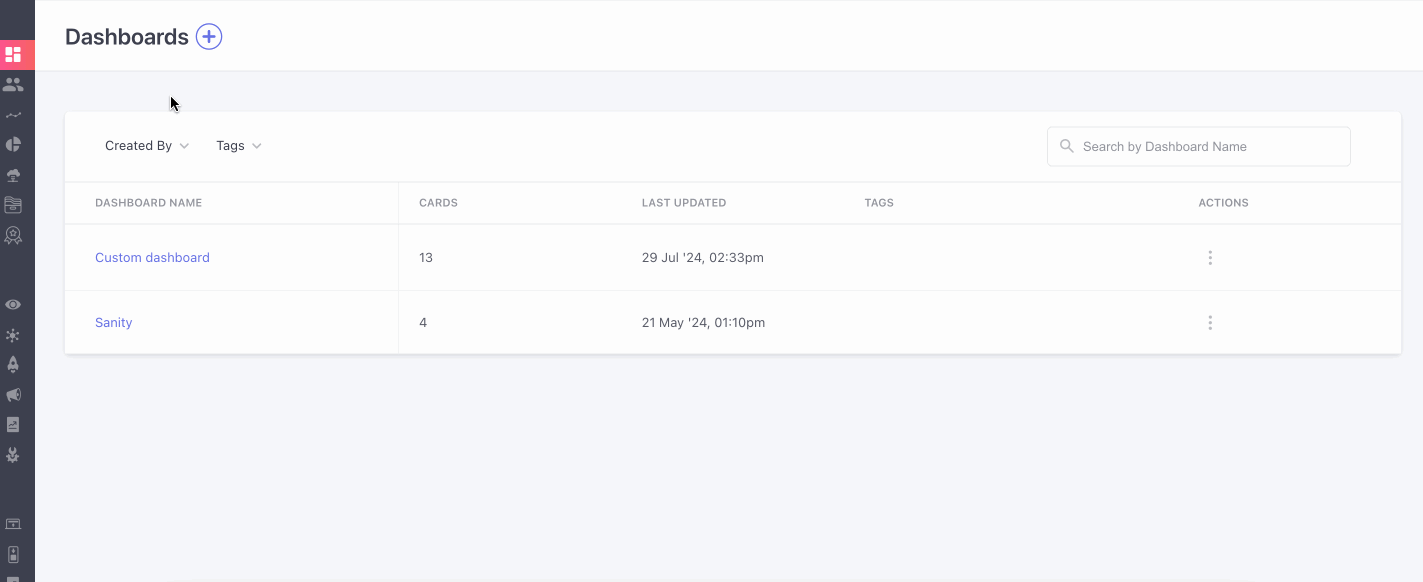Open the file drawer icon in the sidebar
The image size is (1423, 582).
(x=13, y=205)
